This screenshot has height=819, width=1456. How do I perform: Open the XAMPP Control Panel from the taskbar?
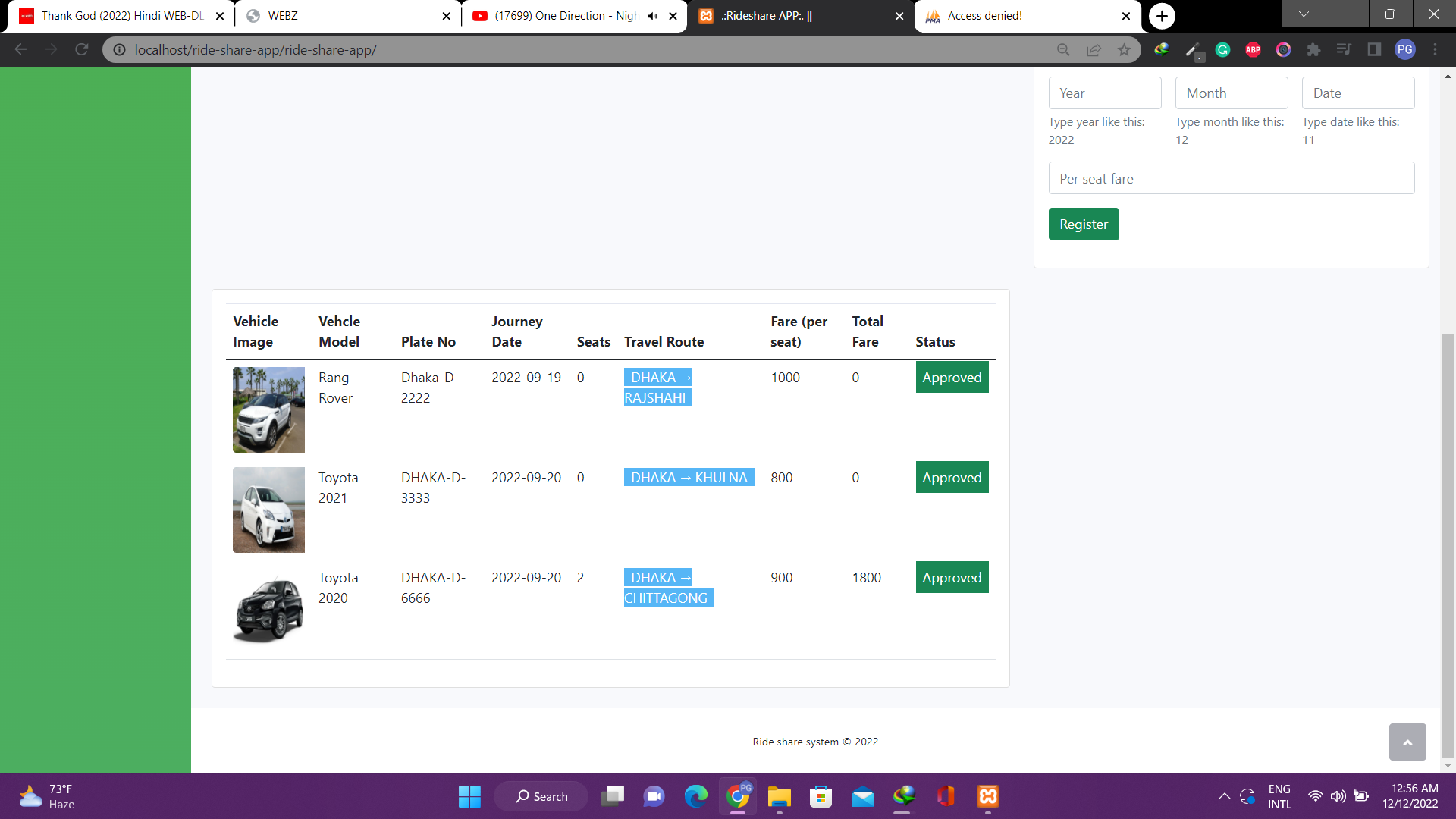click(987, 796)
